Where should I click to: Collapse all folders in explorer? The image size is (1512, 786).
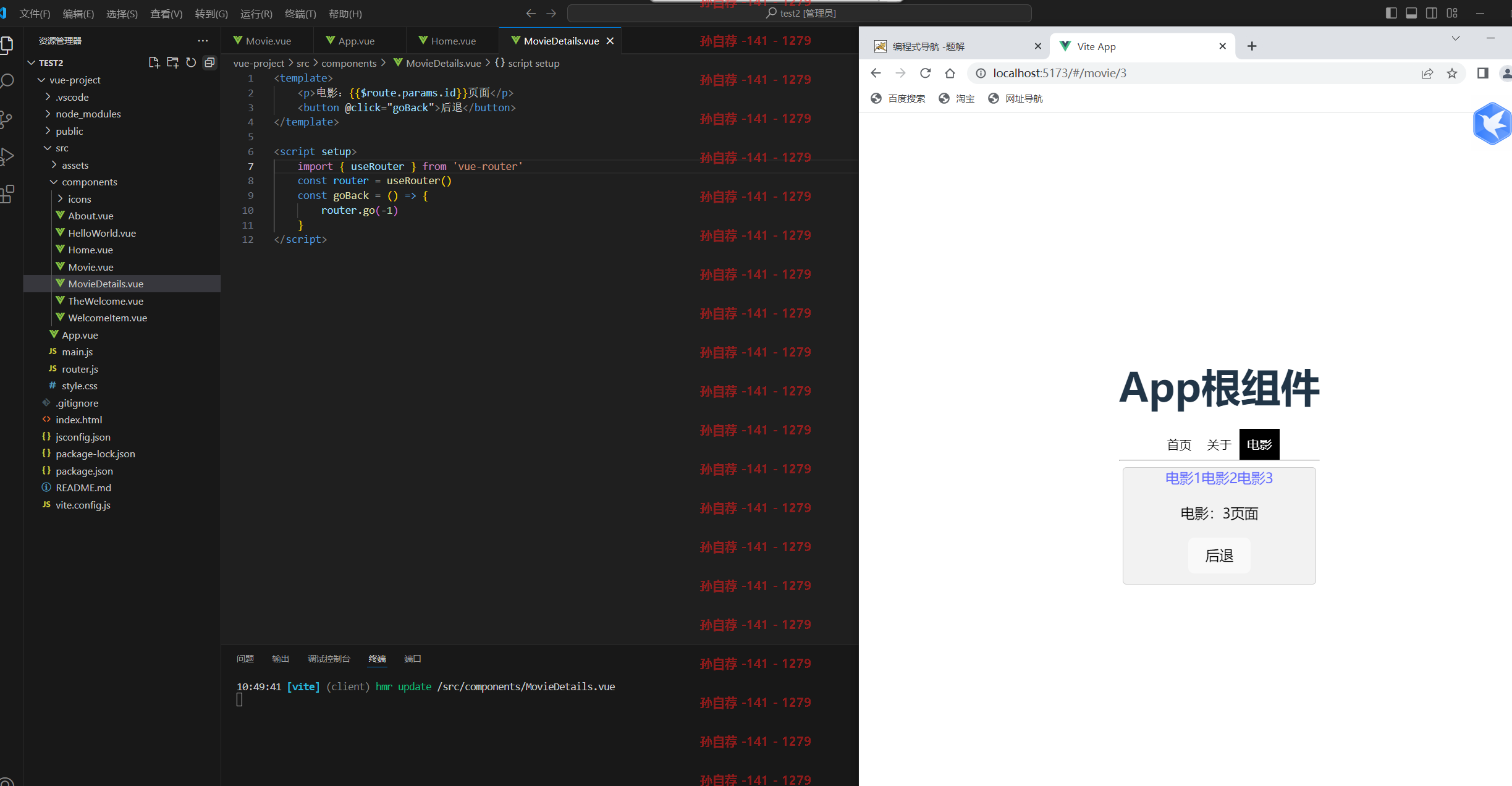click(x=209, y=62)
